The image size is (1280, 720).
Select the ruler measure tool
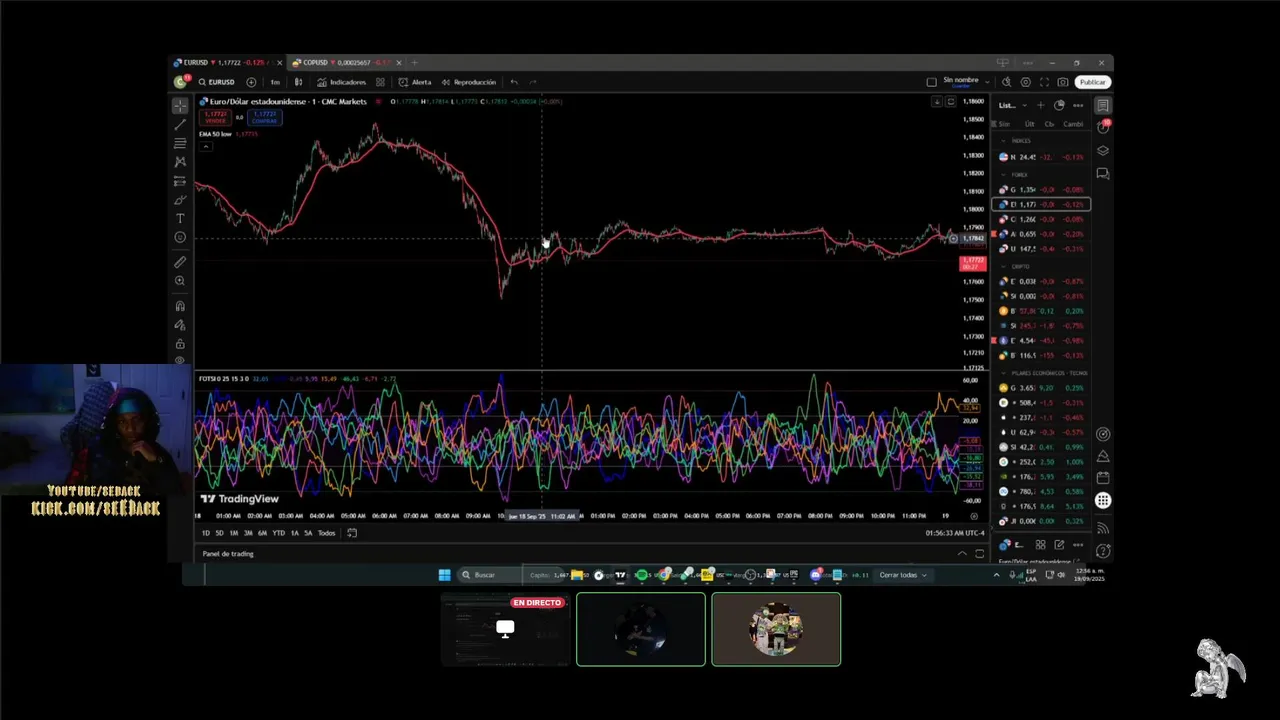180,262
